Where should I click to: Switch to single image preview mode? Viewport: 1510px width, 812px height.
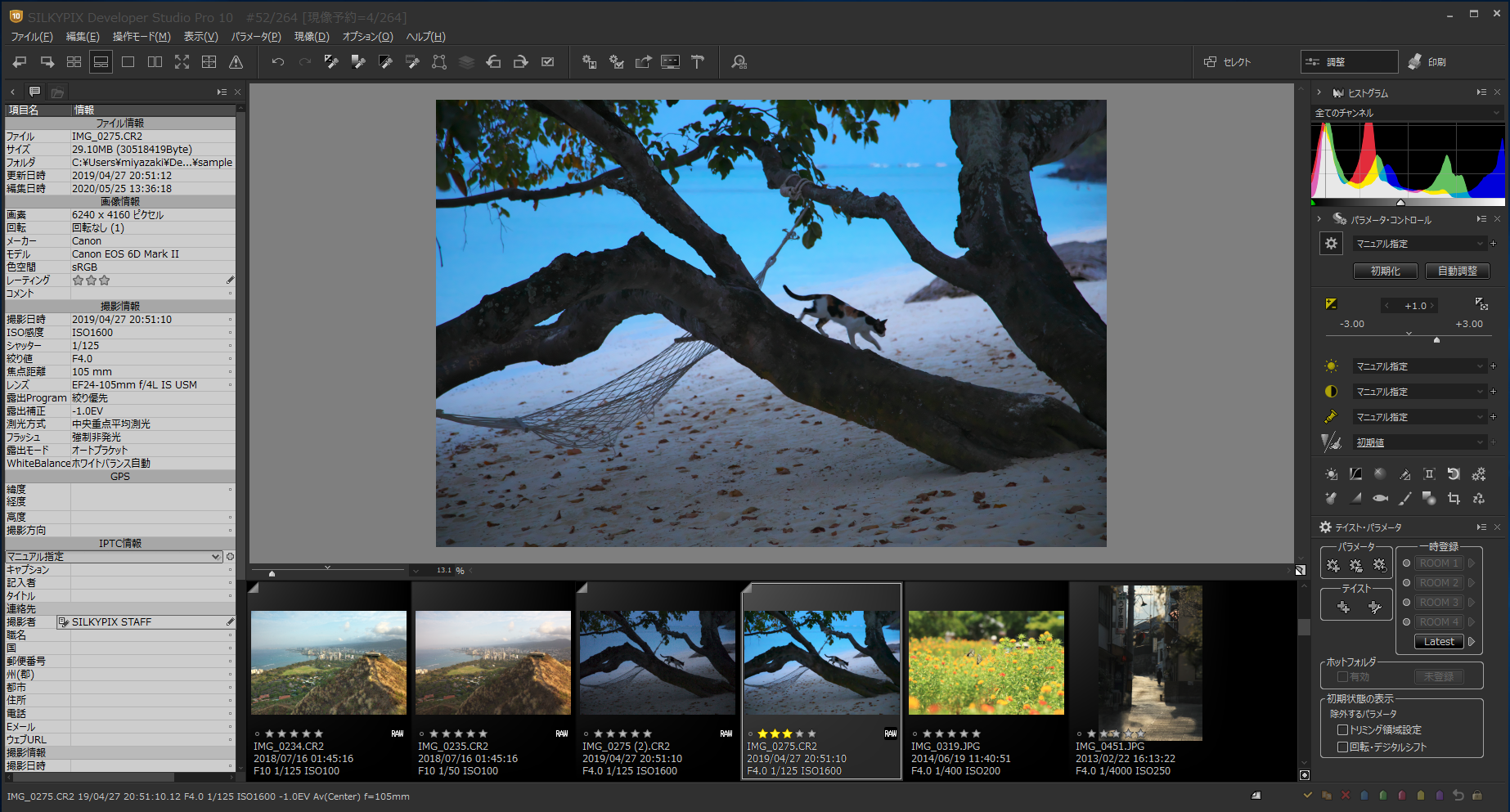(x=128, y=62)
